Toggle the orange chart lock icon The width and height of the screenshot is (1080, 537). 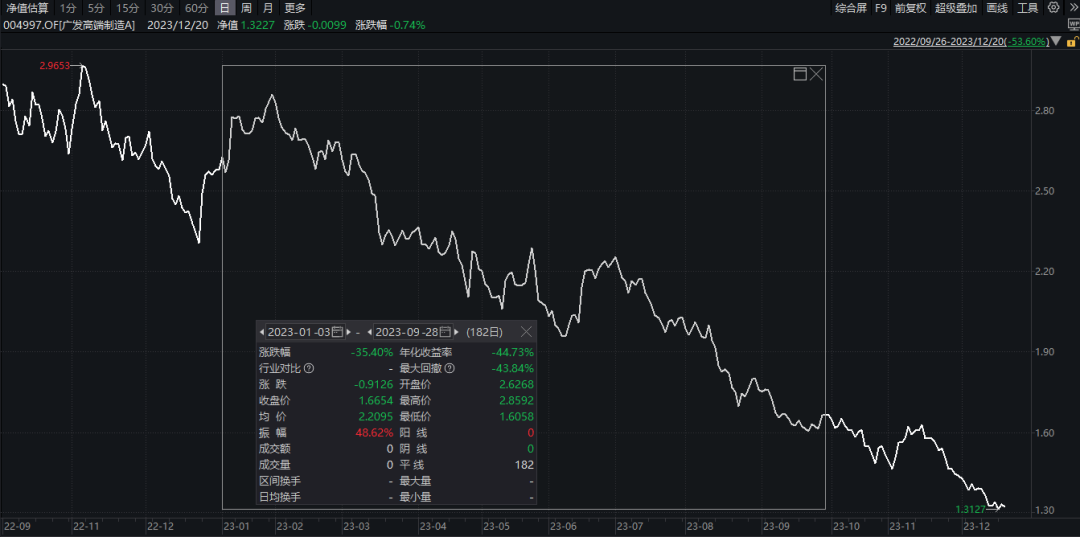pos(1071,41)
